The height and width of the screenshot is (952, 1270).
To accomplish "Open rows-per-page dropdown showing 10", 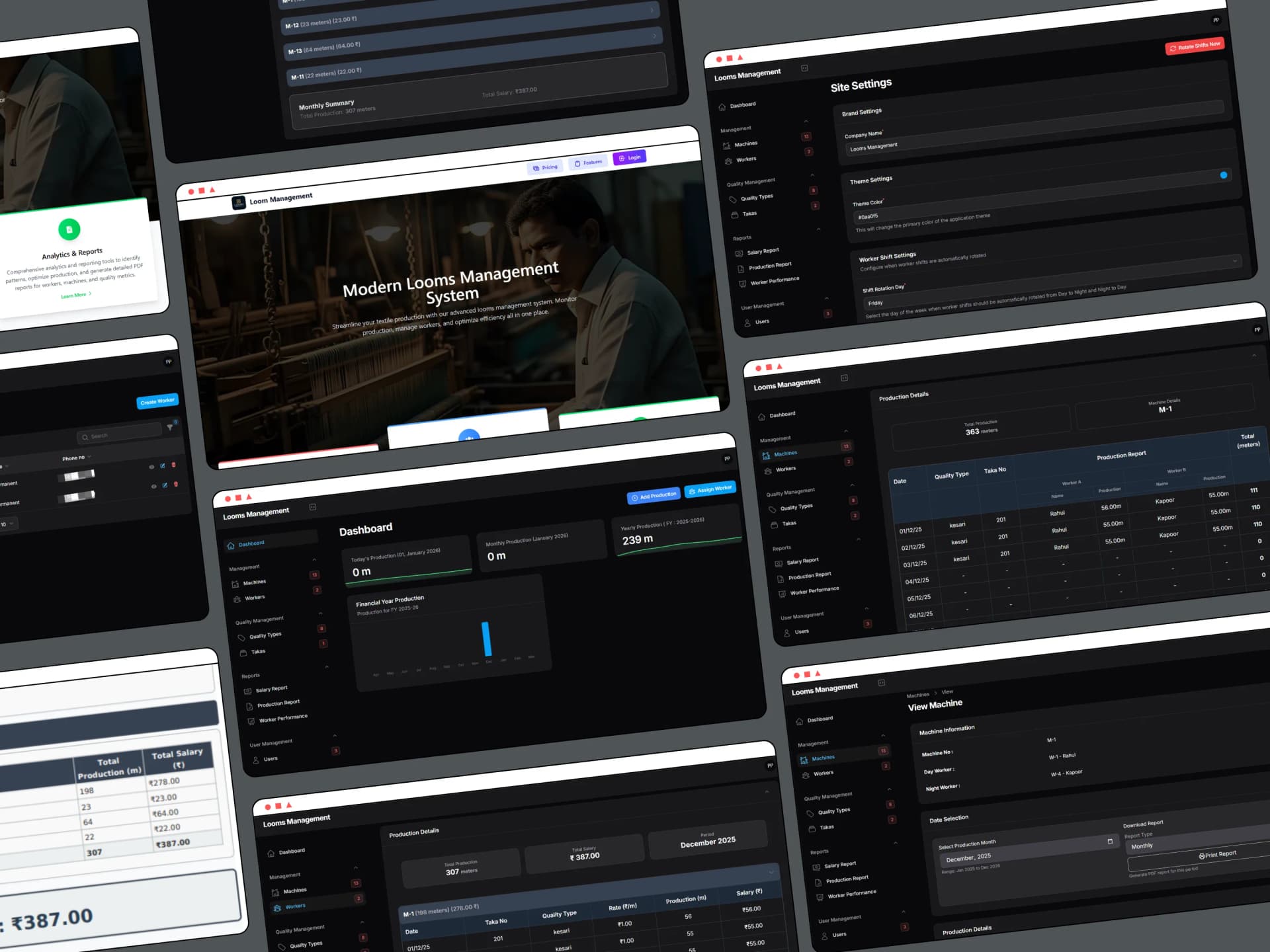I will (x=8, y=524).
